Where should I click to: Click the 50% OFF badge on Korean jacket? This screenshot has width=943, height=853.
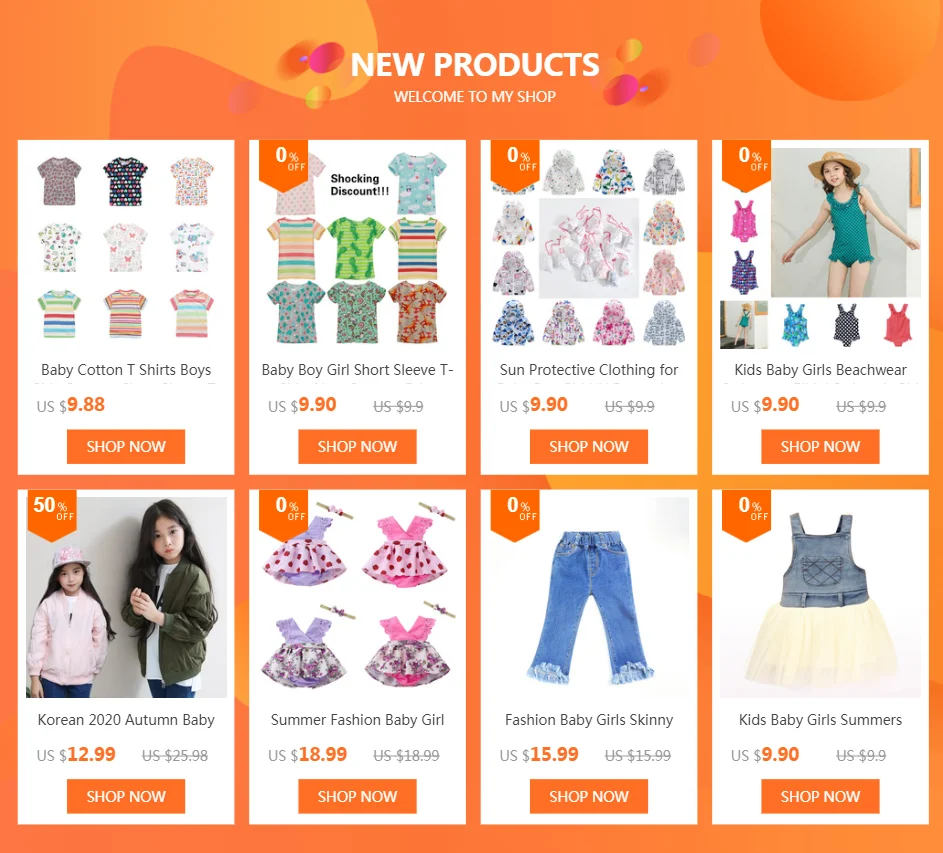pos(52,515)
